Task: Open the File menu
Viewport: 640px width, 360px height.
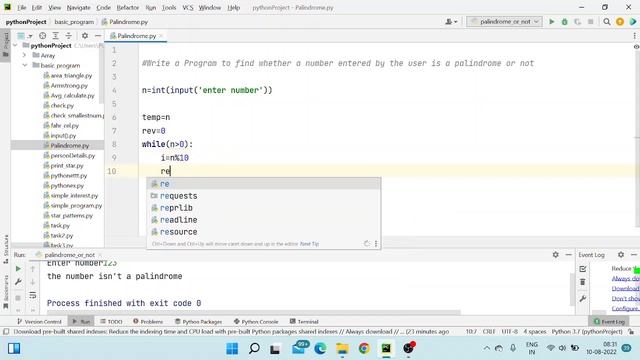Action: tap(21, 7)
